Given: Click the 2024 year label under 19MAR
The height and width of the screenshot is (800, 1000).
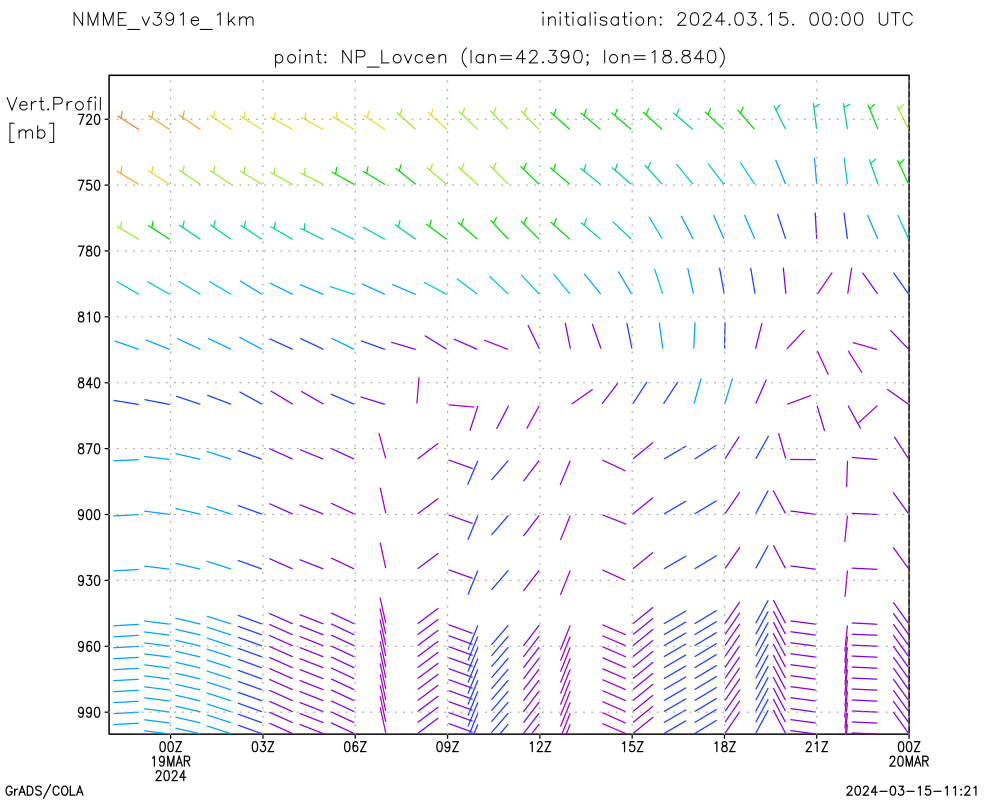Looking at the screenshot, I should pyautogui.click(x=170, y=776).
